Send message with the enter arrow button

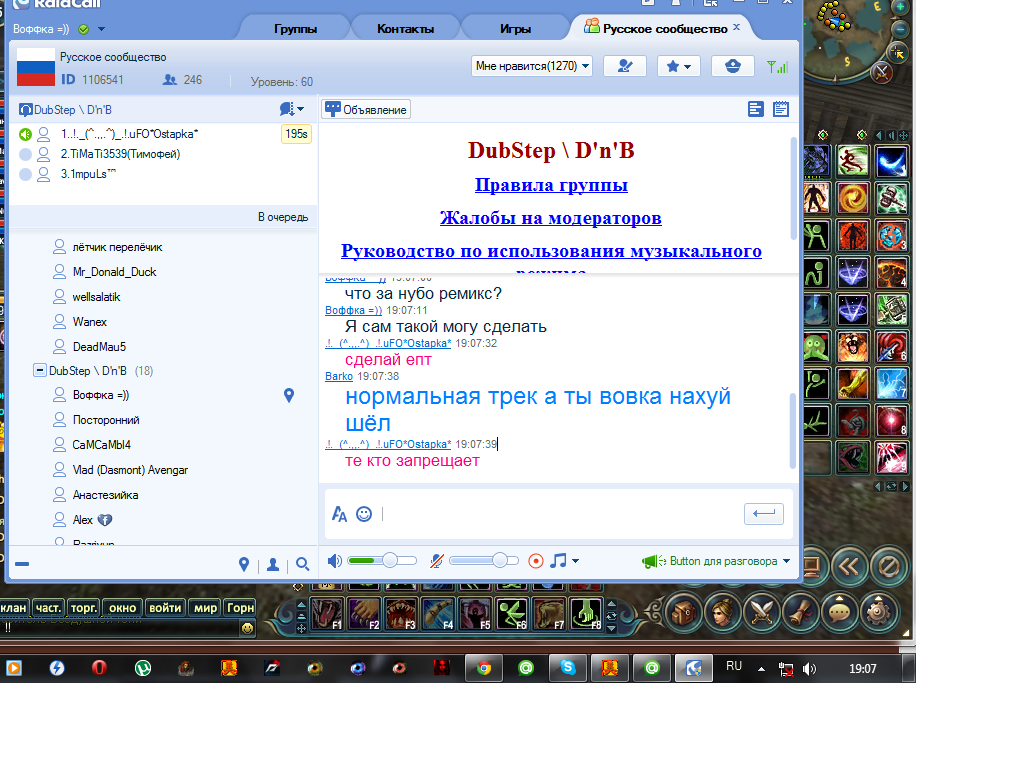point(763,513)
